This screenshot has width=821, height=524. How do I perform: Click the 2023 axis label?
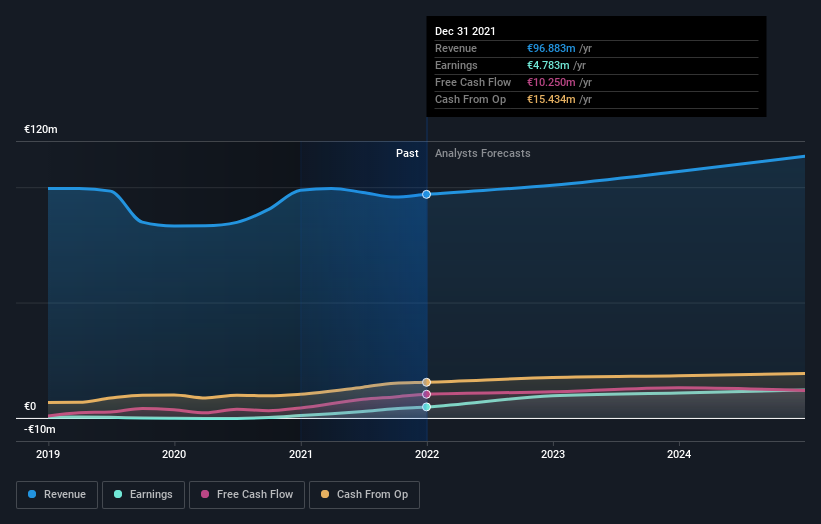[x=553, y=454]
